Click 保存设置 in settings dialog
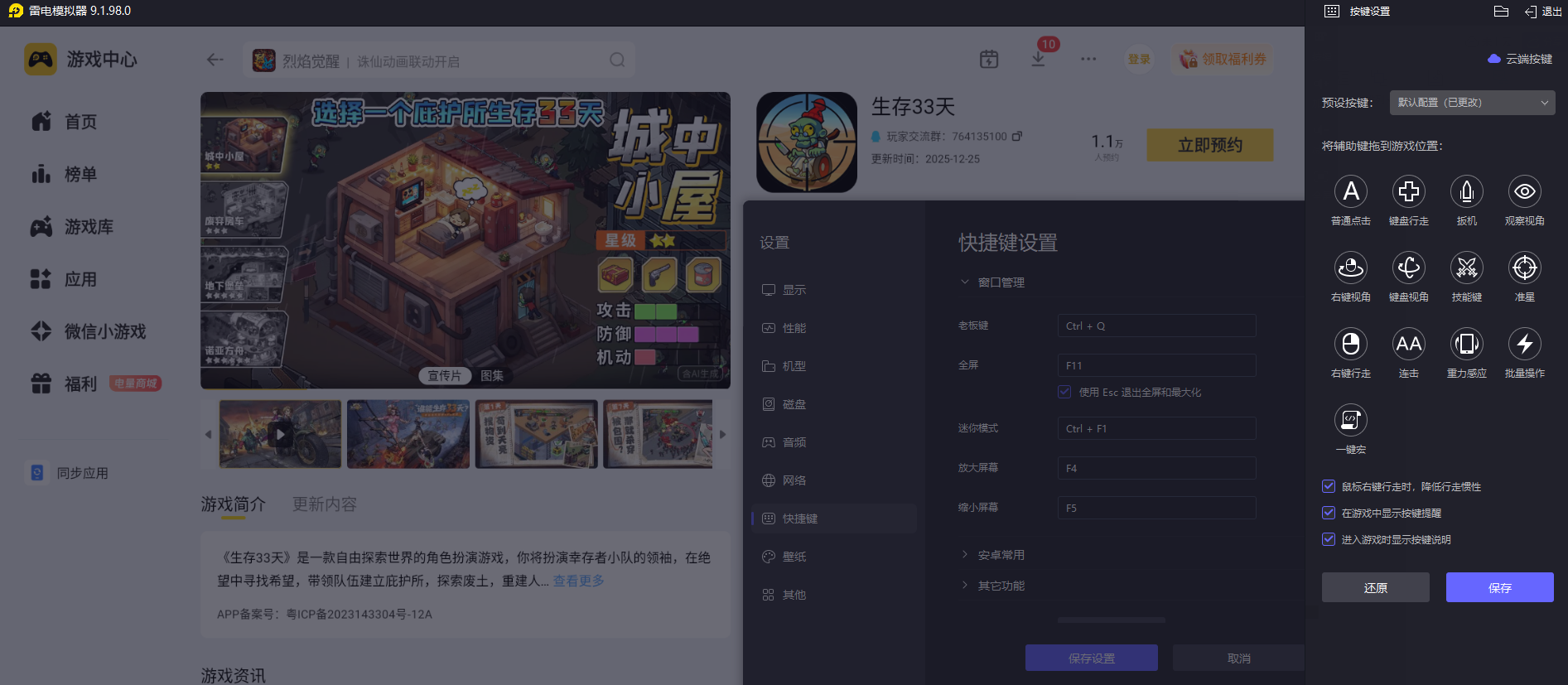This screenshot has width=1568, height=685. click(1092, 658)
